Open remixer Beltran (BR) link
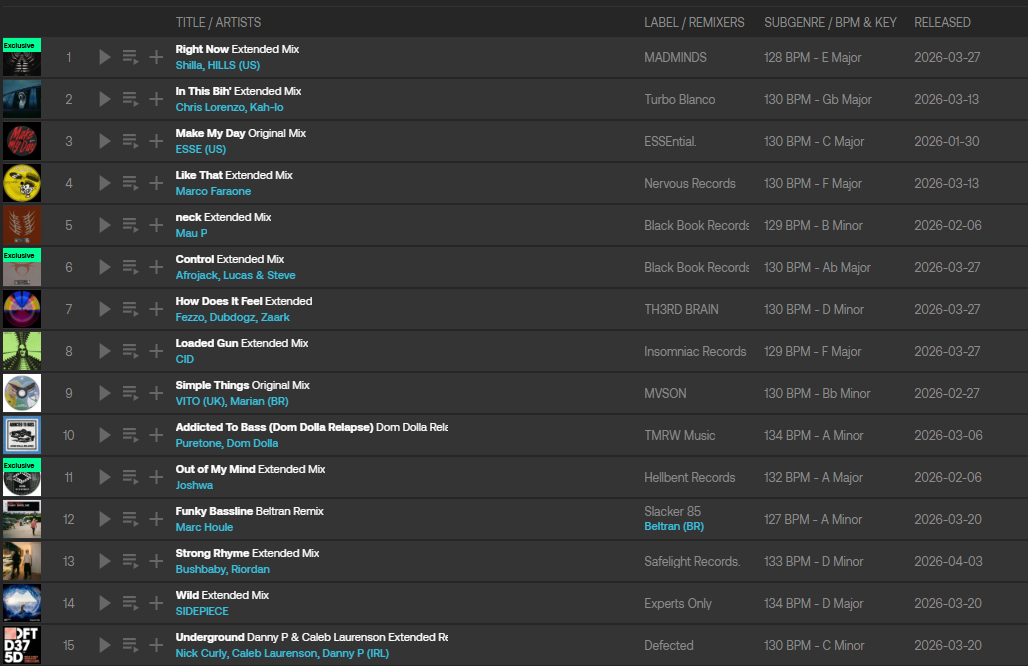 coord(673,526)
